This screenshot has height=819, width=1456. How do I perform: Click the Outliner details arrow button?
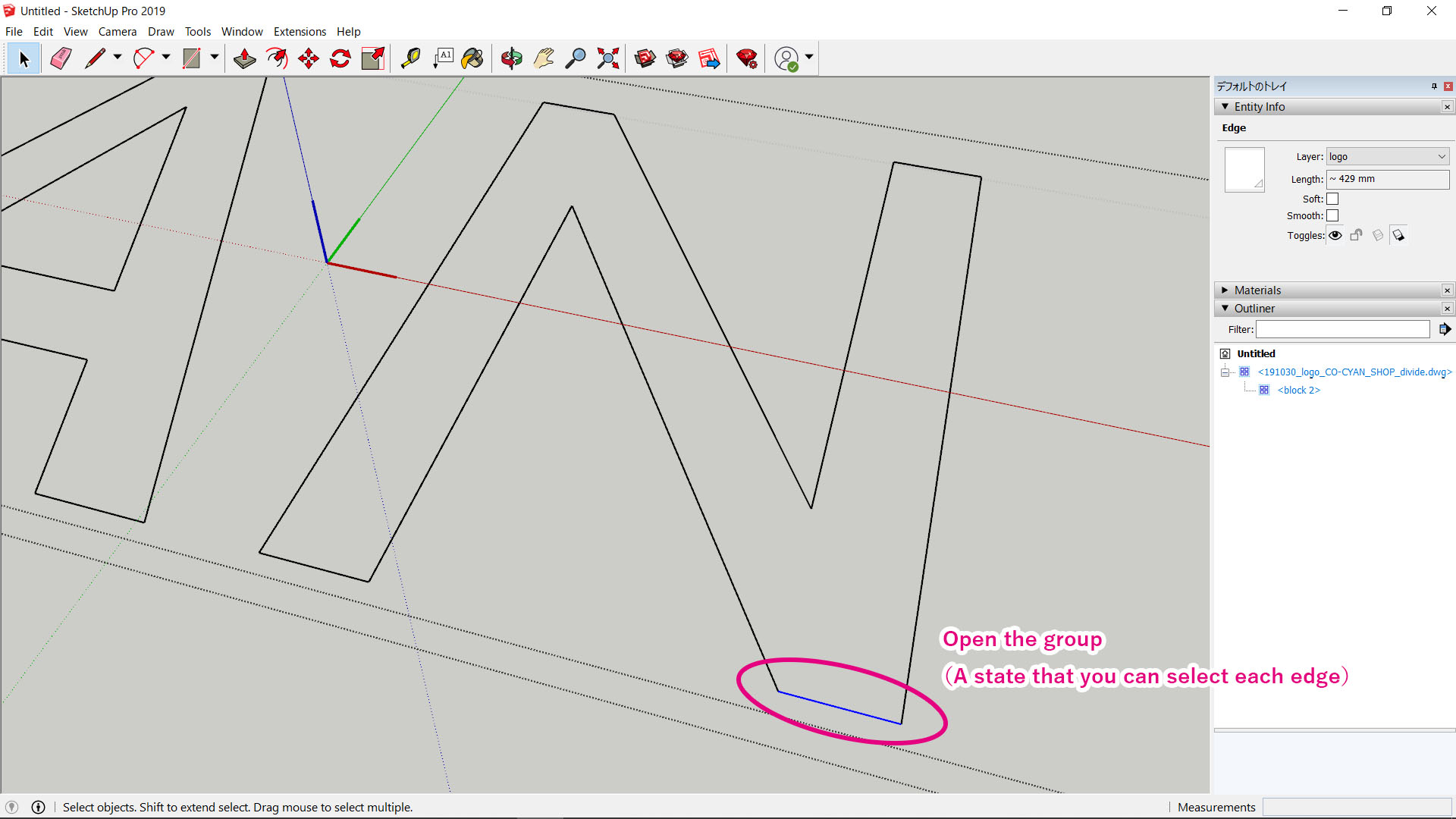click(1445, 329)
